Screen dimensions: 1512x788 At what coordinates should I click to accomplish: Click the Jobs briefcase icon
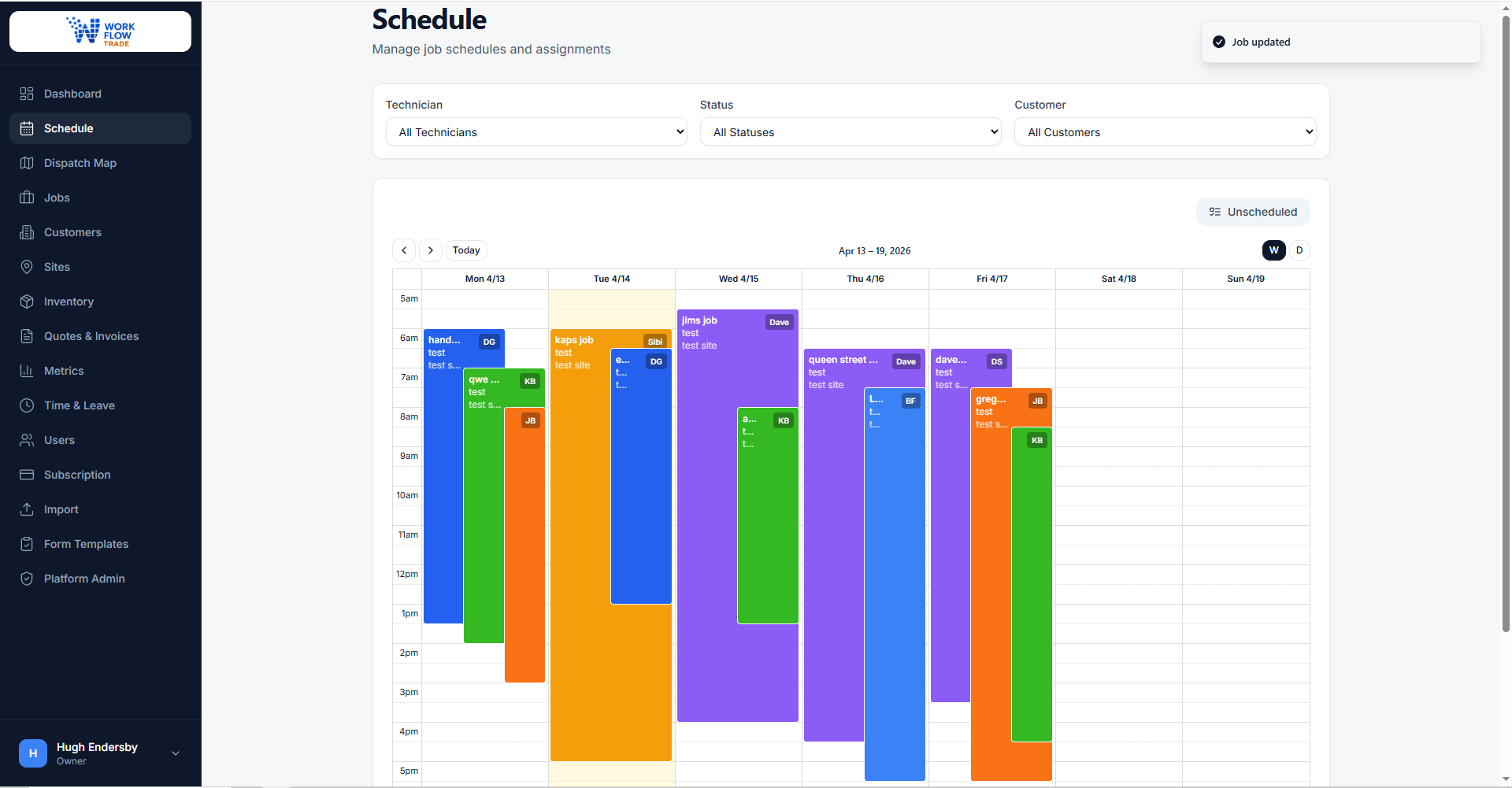pyautogui.click(x=27, y=198)
